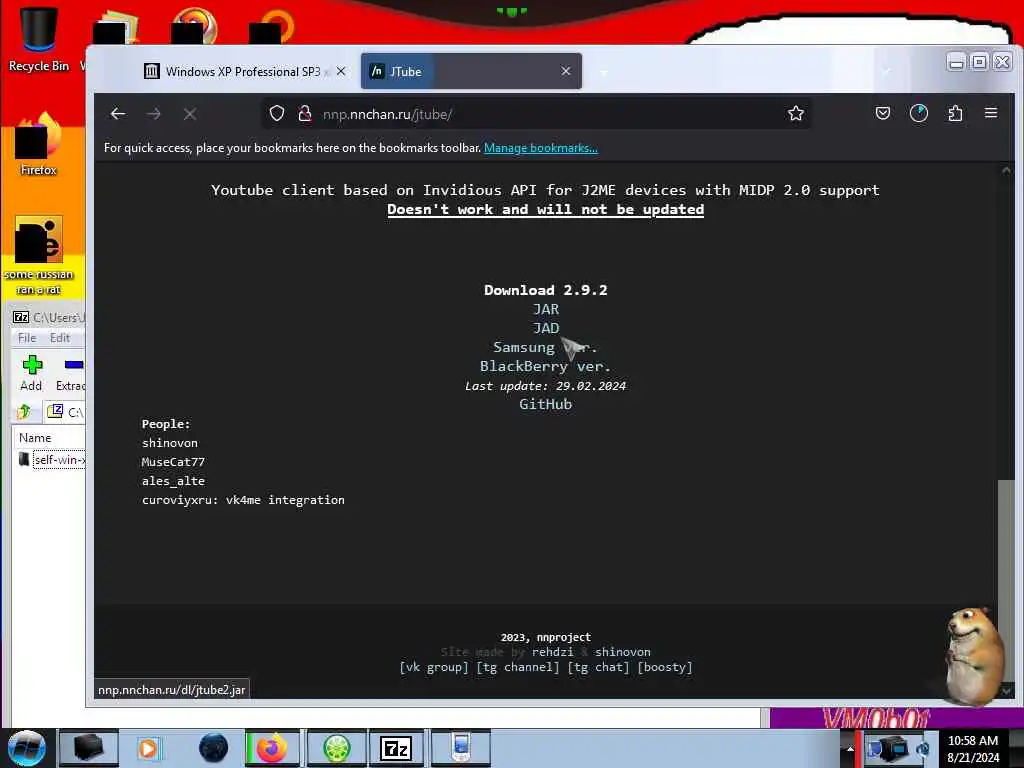The image size is (1024, 768).
Task: Stop loading the page with the X button
Action: click(190, 114)
